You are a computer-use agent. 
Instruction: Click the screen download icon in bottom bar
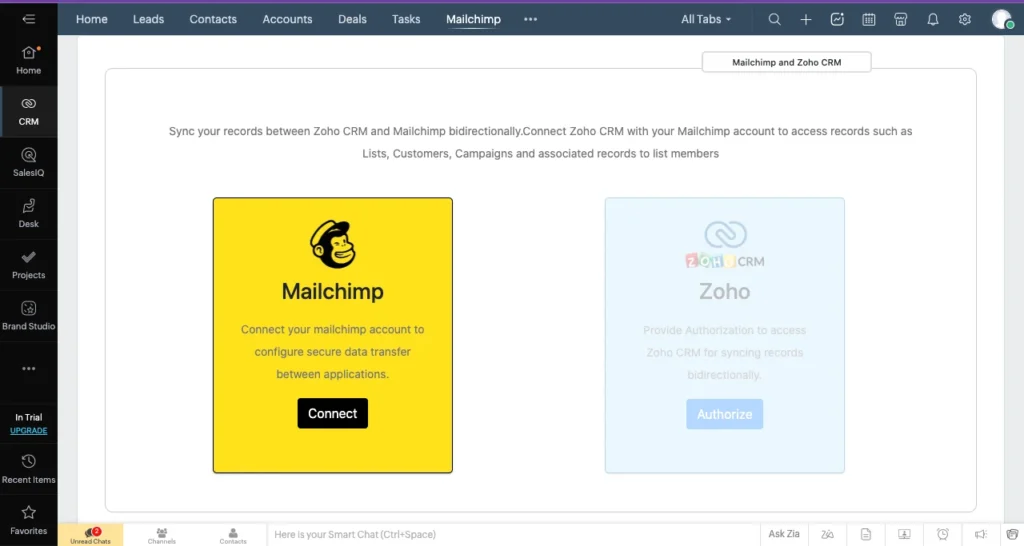pyautogui.click(x=904, y=534)
